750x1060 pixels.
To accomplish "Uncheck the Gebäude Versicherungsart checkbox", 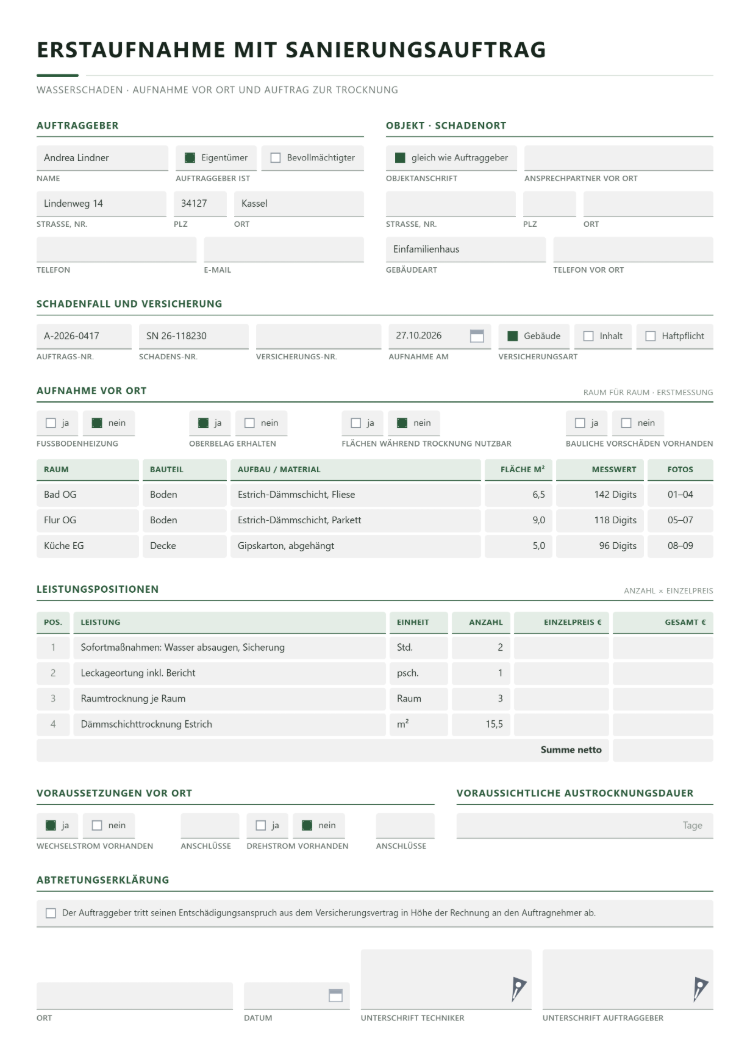I will coord(513,336).
